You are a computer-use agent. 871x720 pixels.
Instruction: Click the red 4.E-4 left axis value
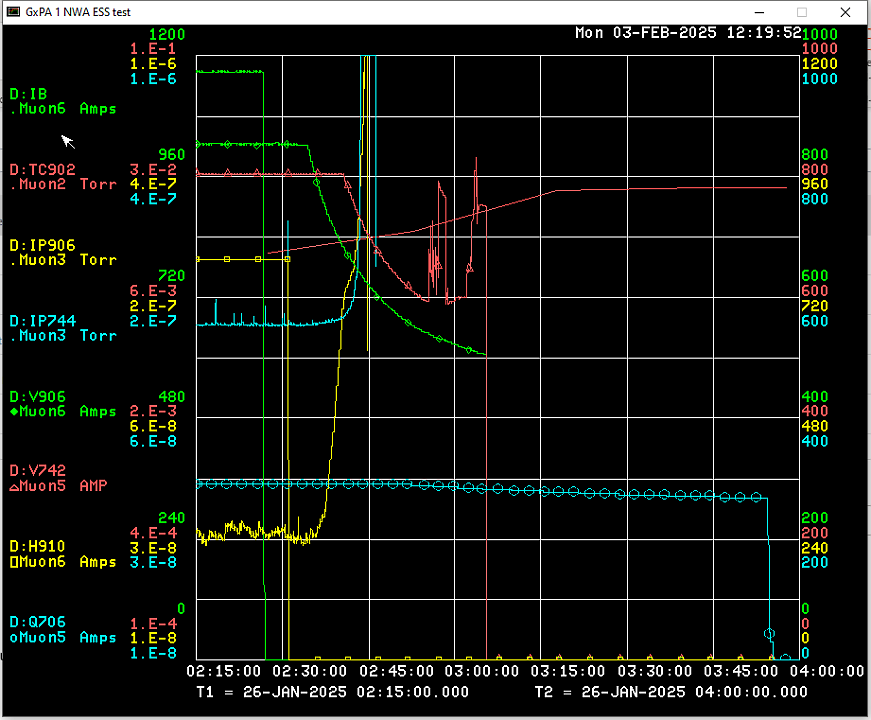click(x=153, y=533)
